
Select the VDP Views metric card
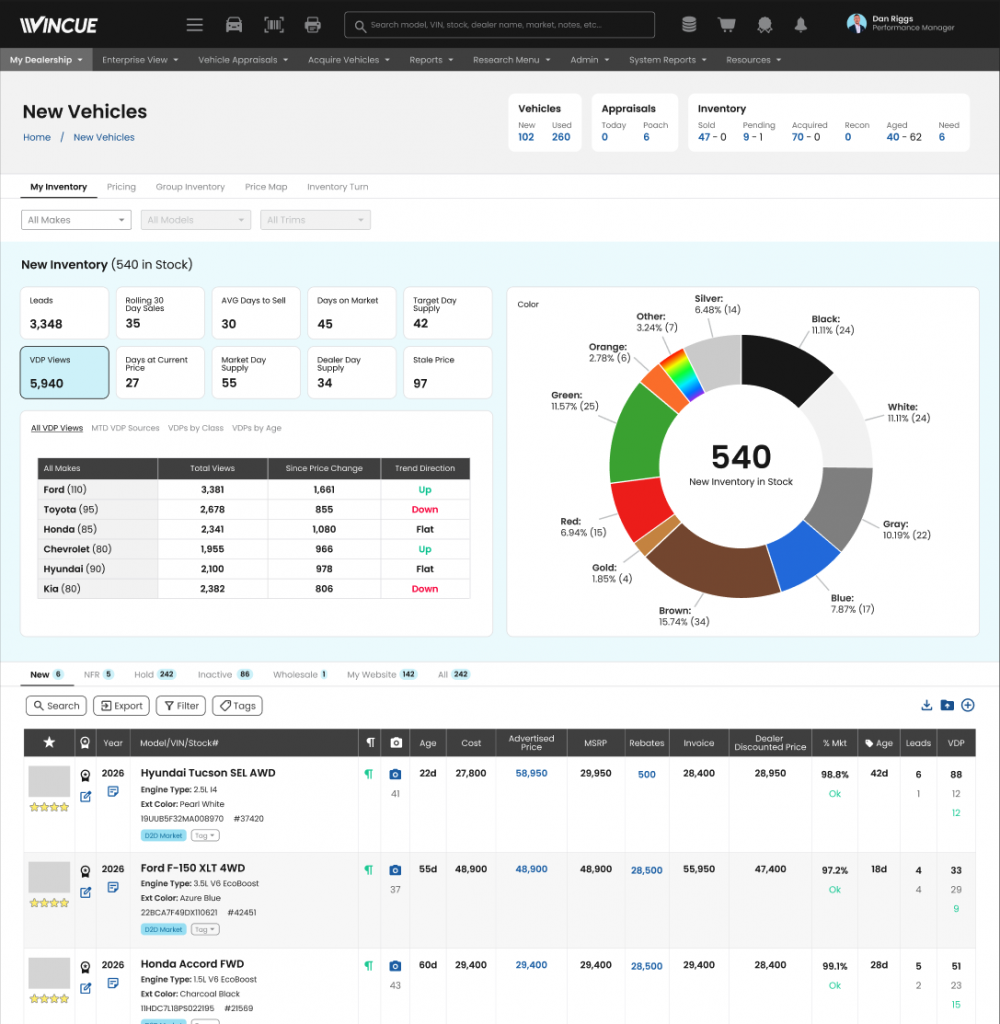[x=65, y=372]
